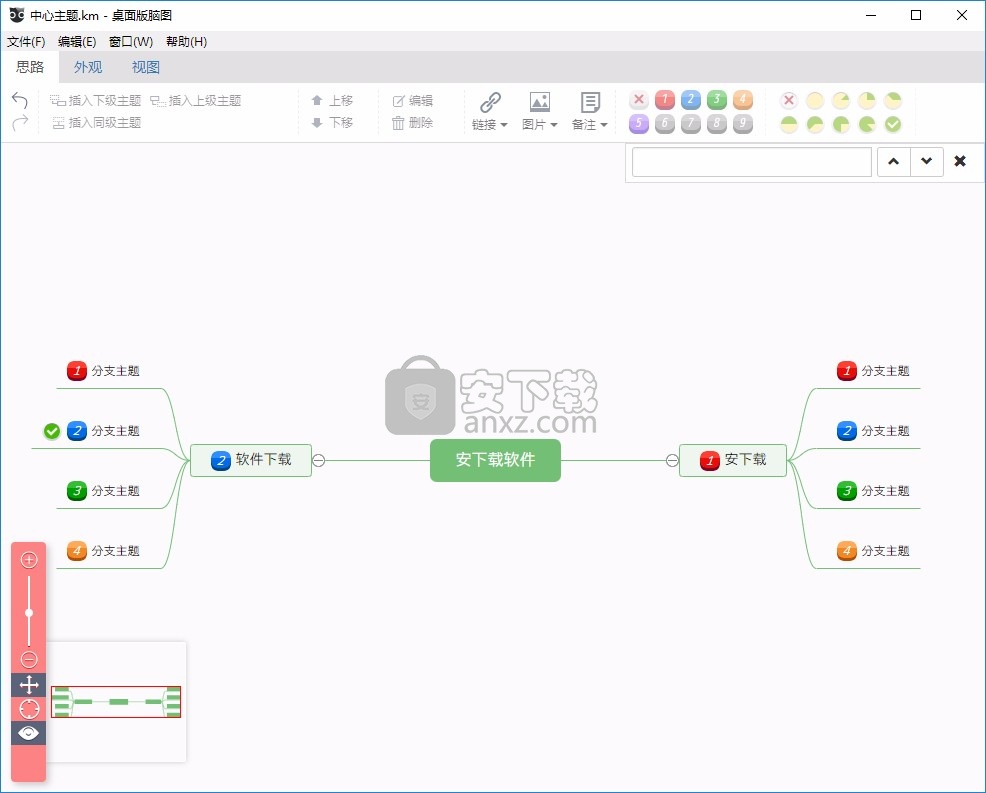This screenshot has width=986, height=793.
Task: Collapse the 安下载 branch
Action: (672, 460)
